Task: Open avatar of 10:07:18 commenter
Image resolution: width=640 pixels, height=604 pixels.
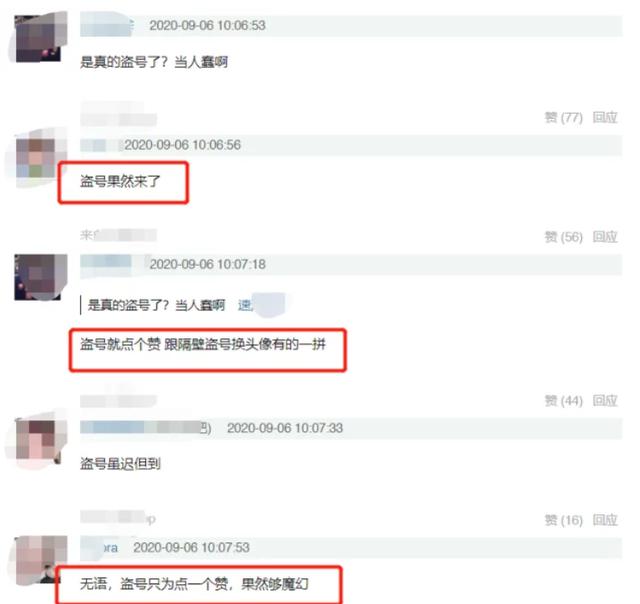Action: pos(39,277)
